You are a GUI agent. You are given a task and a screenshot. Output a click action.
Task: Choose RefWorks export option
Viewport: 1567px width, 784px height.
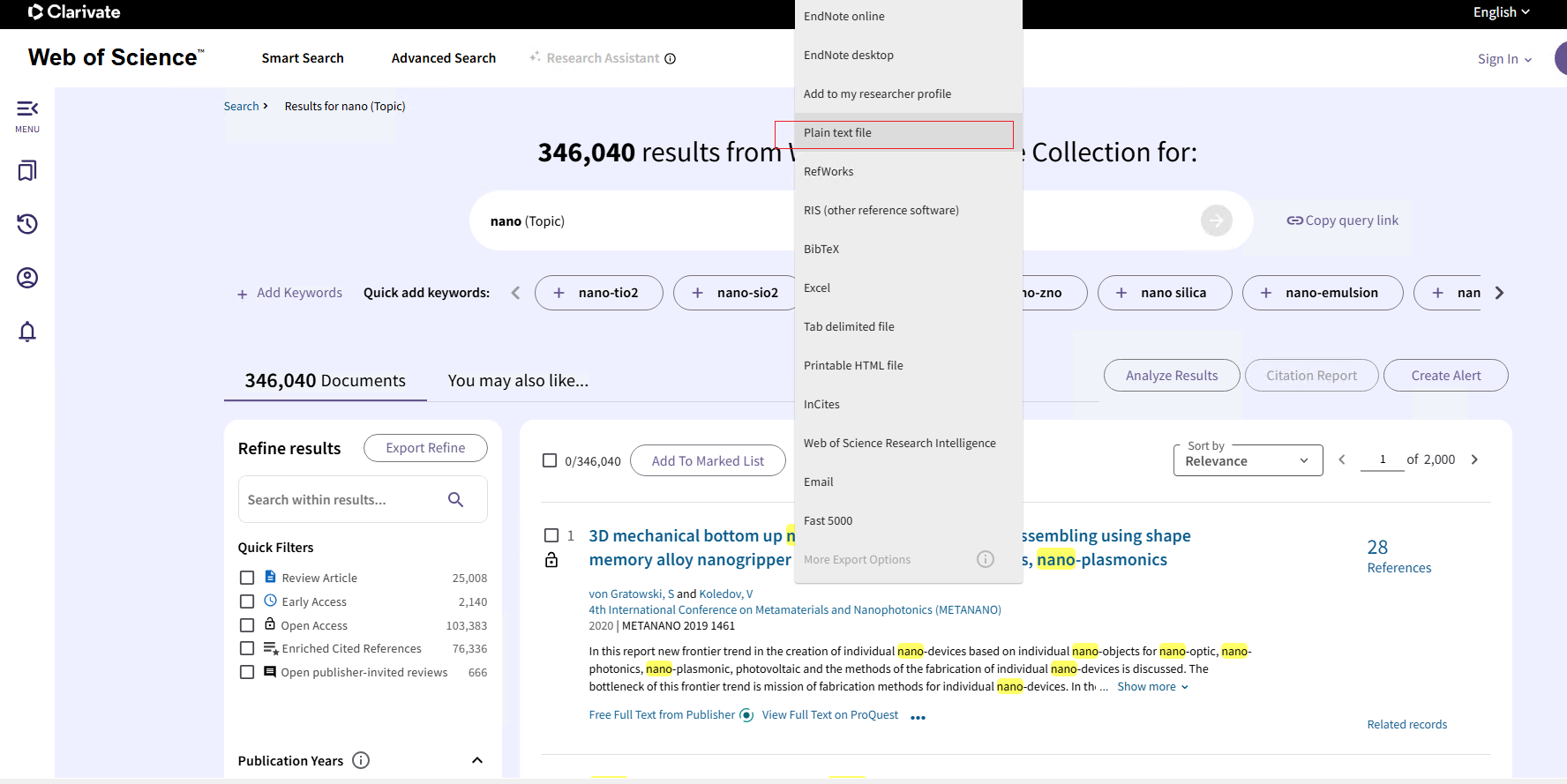tap(908, 171)
